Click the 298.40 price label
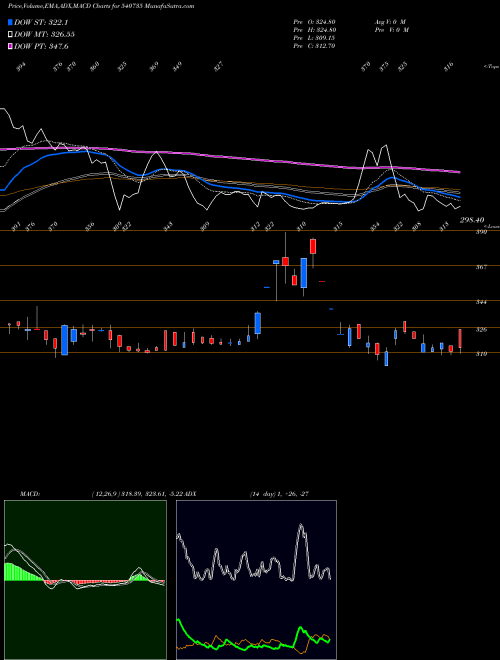Viewport: 500px width, 660px height. 472,220
